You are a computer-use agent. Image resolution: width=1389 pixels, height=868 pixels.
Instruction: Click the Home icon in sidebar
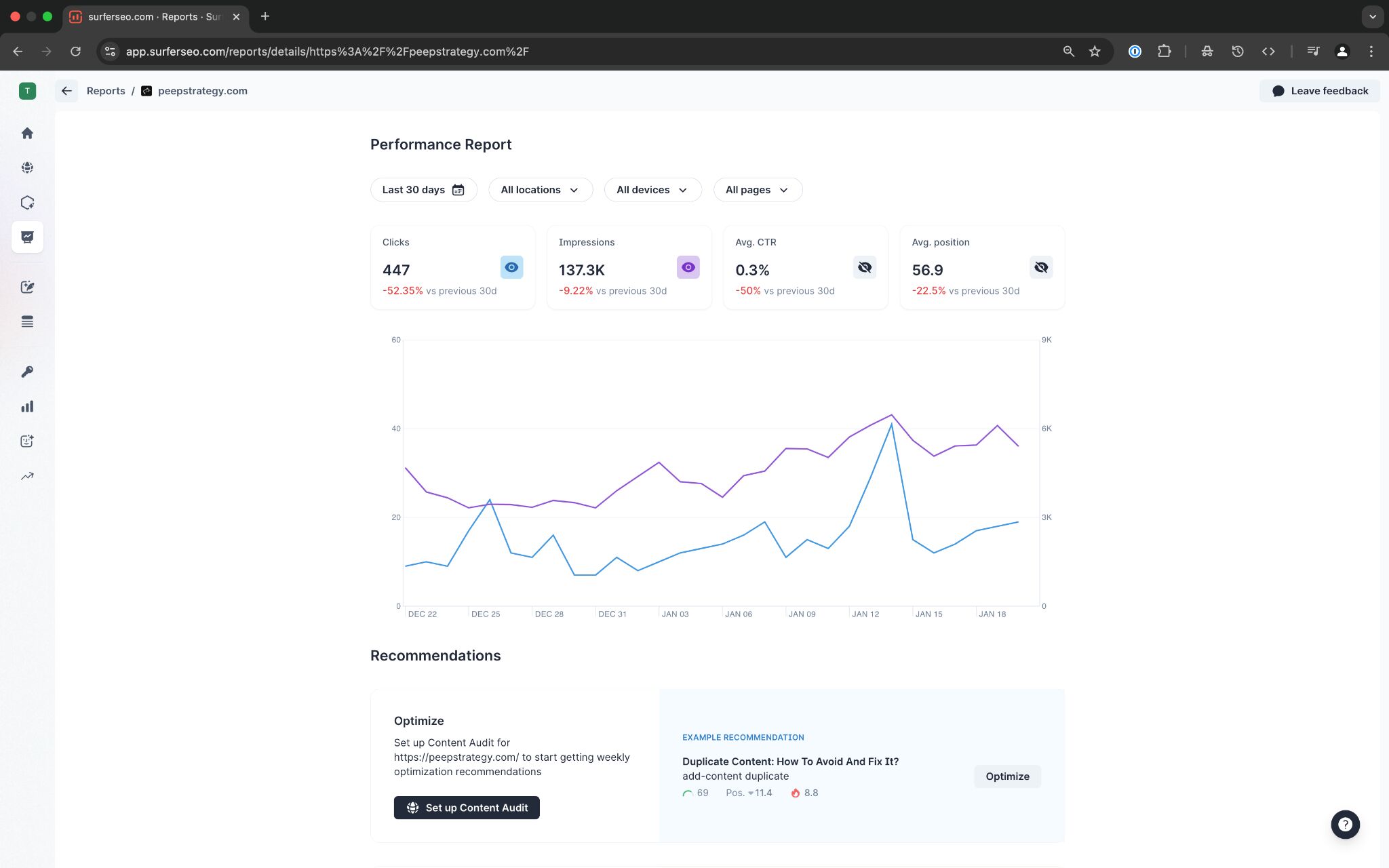point(27,133)
